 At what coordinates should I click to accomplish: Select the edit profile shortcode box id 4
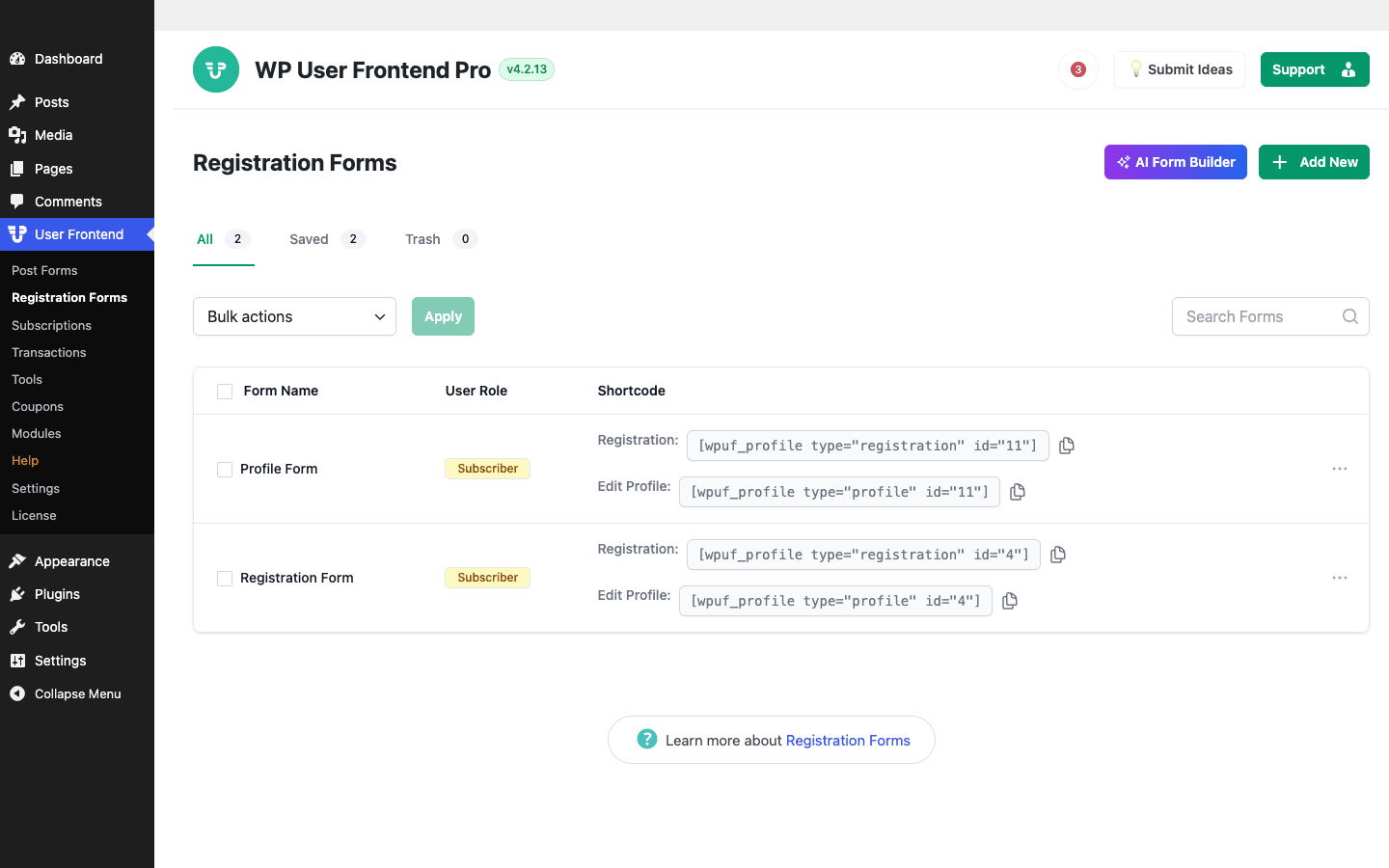tap(835, 601)
